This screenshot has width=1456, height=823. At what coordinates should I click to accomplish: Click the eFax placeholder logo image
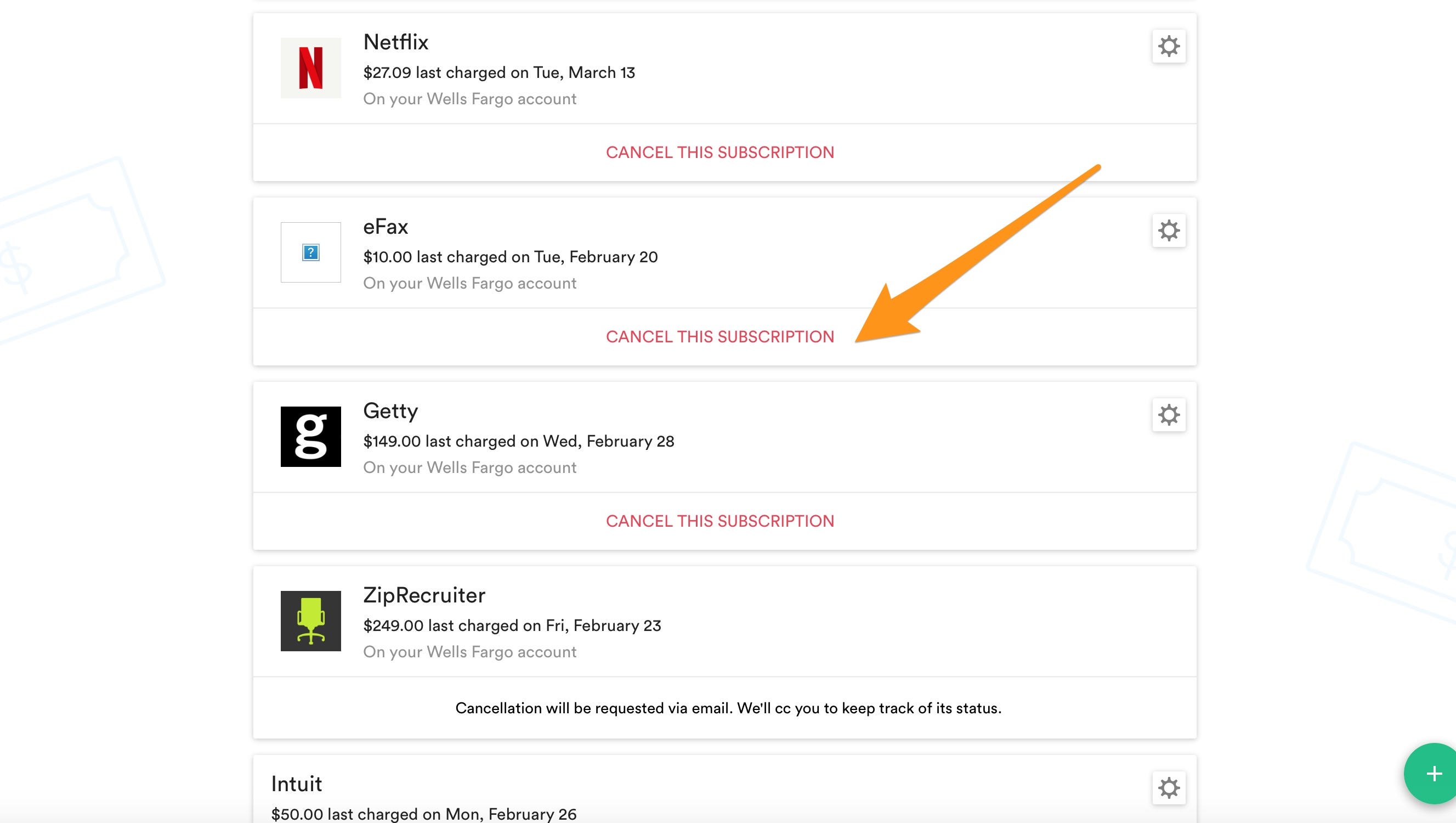coord(311,252)
